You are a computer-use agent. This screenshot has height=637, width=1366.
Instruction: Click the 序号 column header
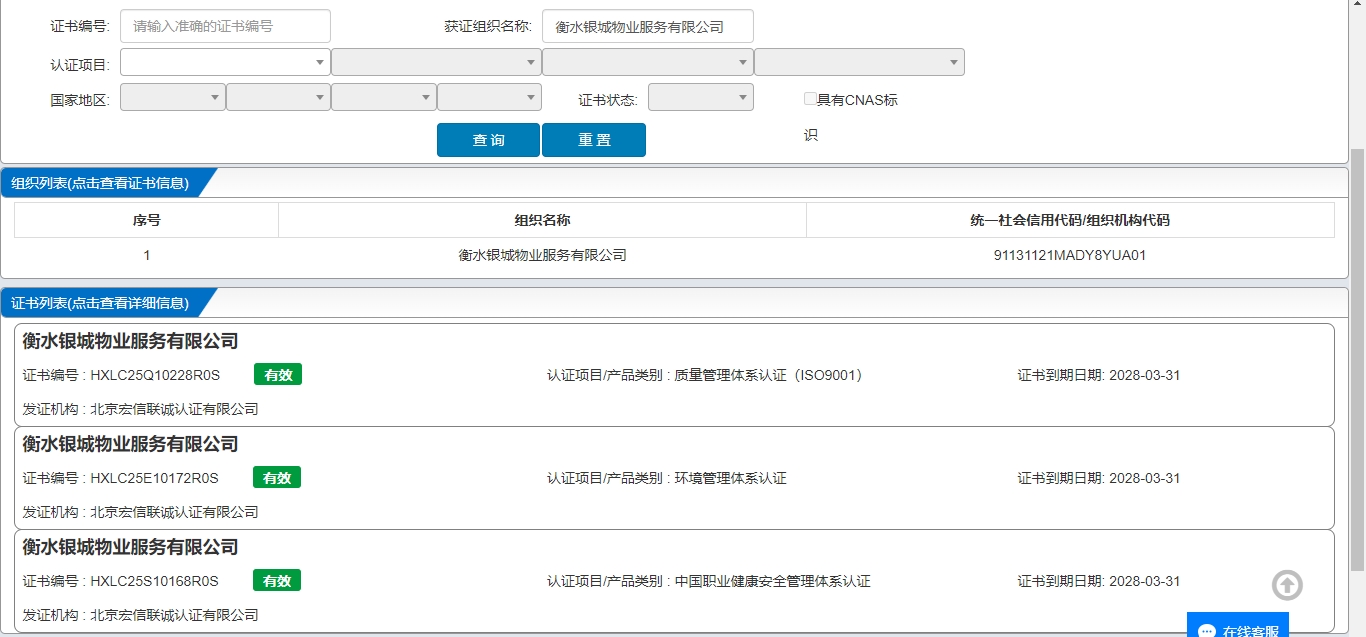coord(146,220)
